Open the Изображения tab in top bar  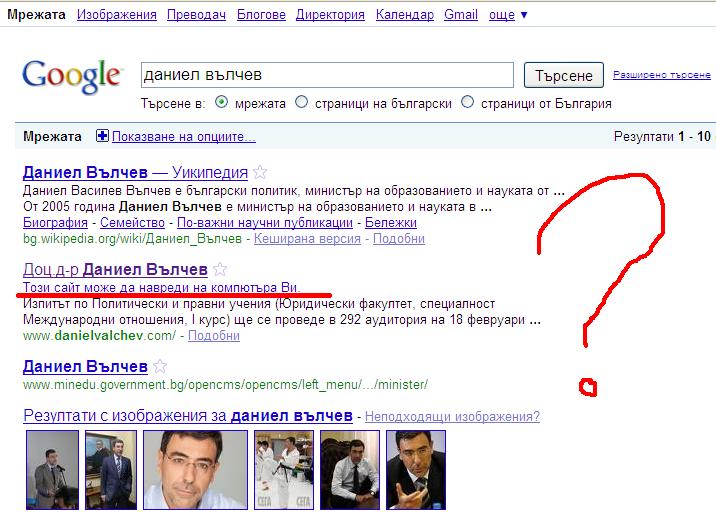116,15
